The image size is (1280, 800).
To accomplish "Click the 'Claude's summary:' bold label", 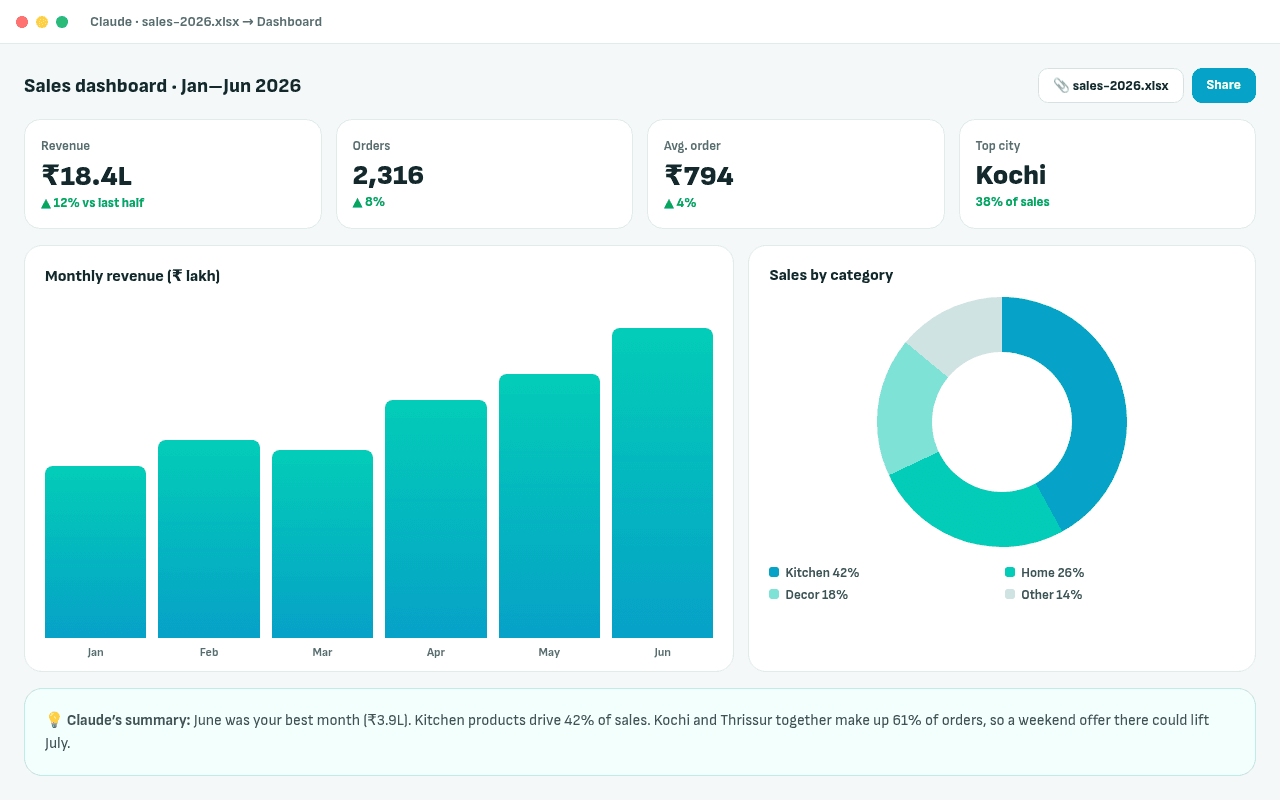I will tap(128, 720).
